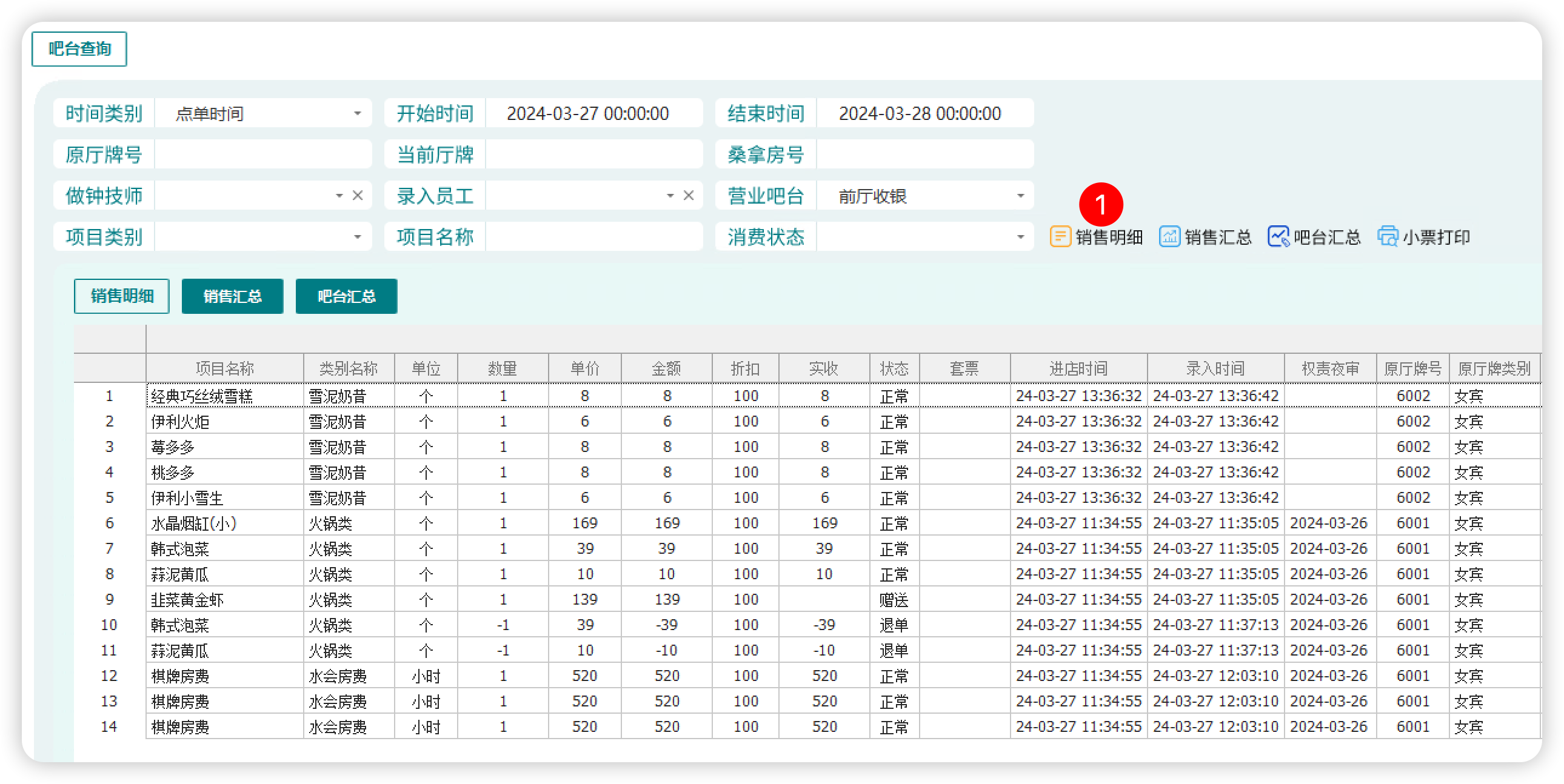Select the 经典巧丝绒雪糕 cell
This screenshot has width=1564, height=784.
click(225, 396)
